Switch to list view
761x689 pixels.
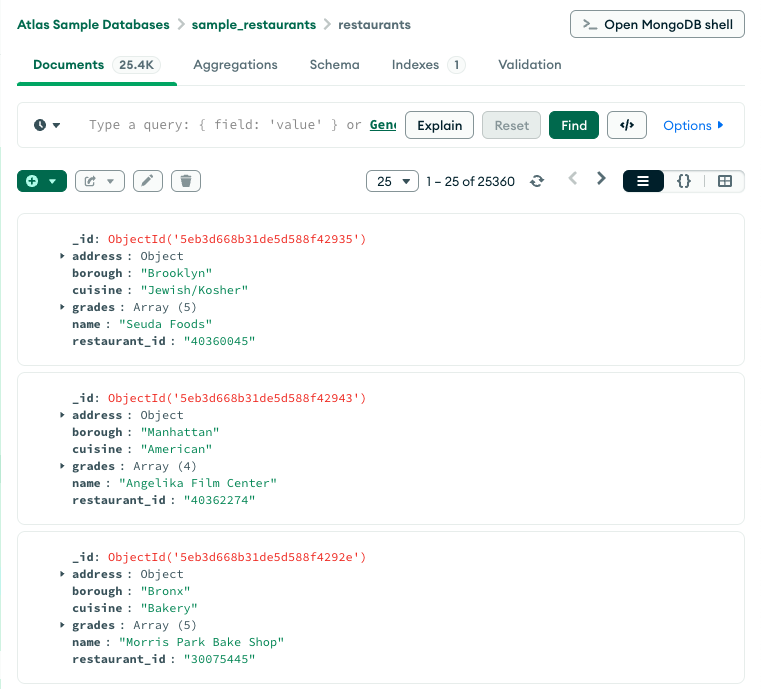tap(643, 181)
